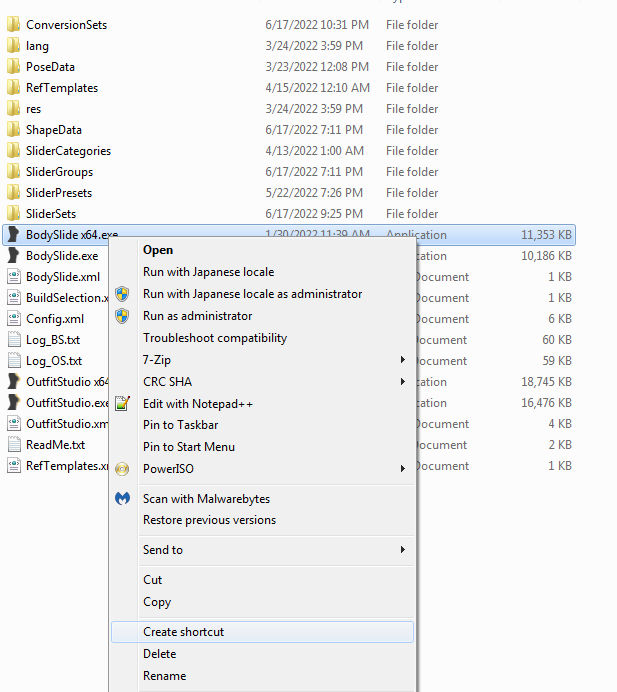
Task: Click the BuildSelection.xml file icon
Action: (14, 297)
